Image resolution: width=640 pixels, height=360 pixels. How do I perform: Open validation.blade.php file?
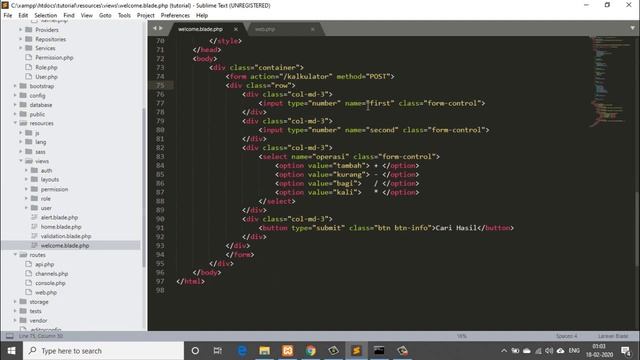point(66,236)
